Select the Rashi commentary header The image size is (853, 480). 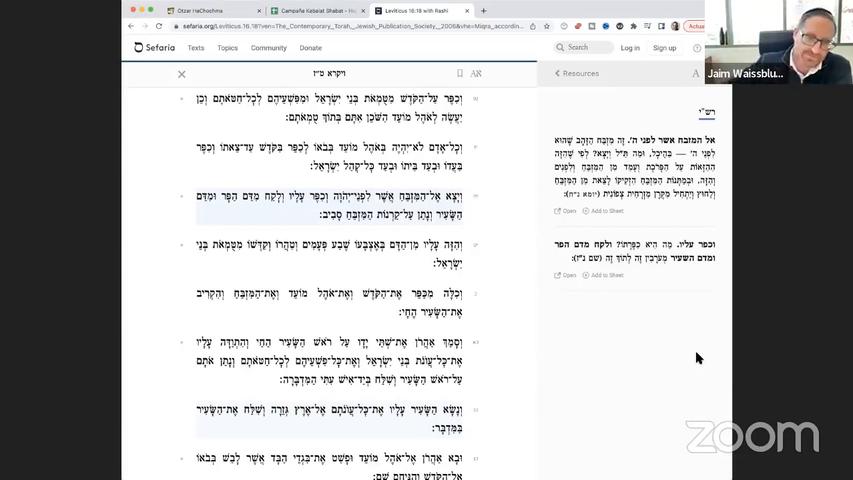pyautogui.click(x=707, y=113)
